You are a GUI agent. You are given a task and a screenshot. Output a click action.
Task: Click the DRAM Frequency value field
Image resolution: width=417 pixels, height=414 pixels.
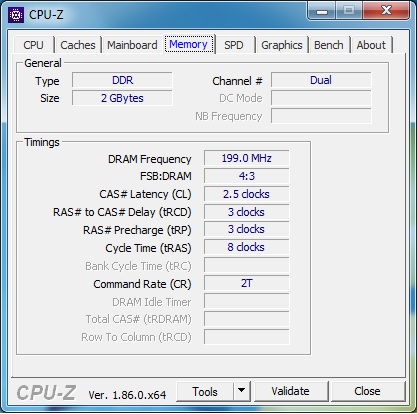click(x=247, y=158)
